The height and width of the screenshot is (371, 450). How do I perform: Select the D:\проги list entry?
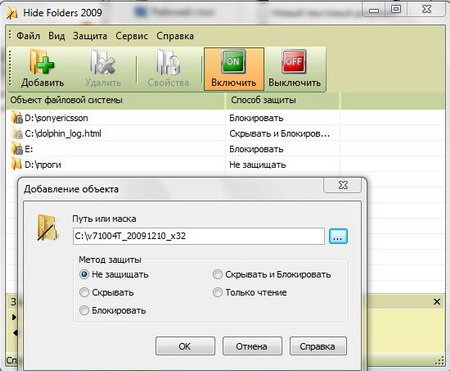tap(225, 164)
